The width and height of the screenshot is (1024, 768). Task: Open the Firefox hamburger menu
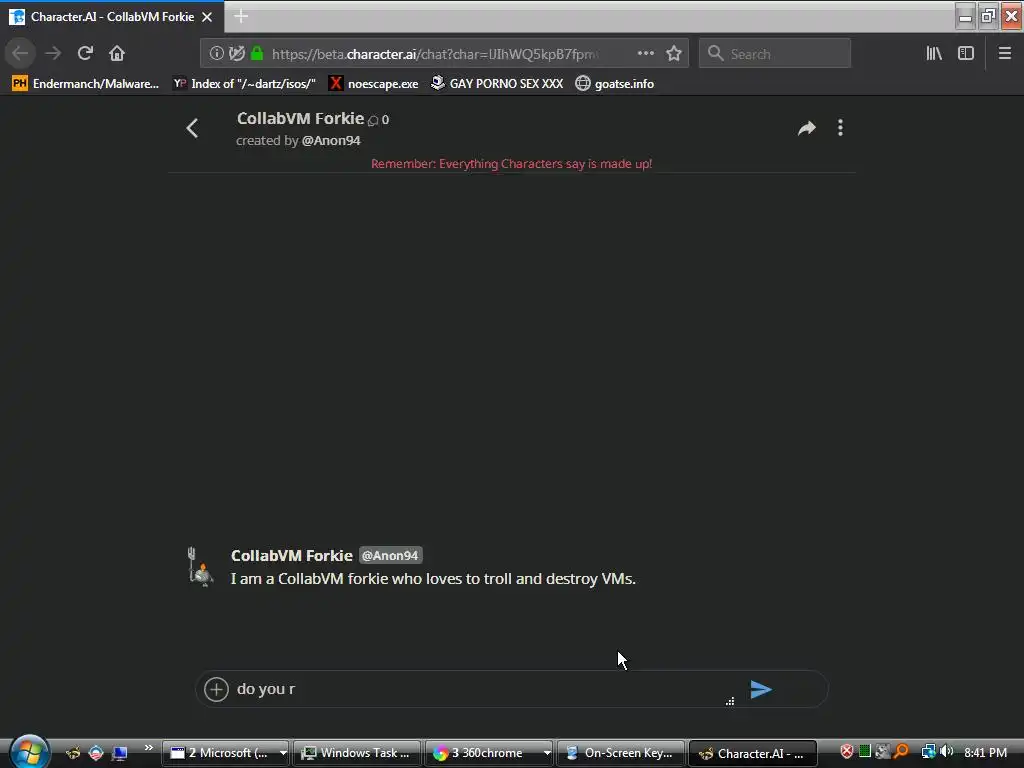coord(1005,54)
